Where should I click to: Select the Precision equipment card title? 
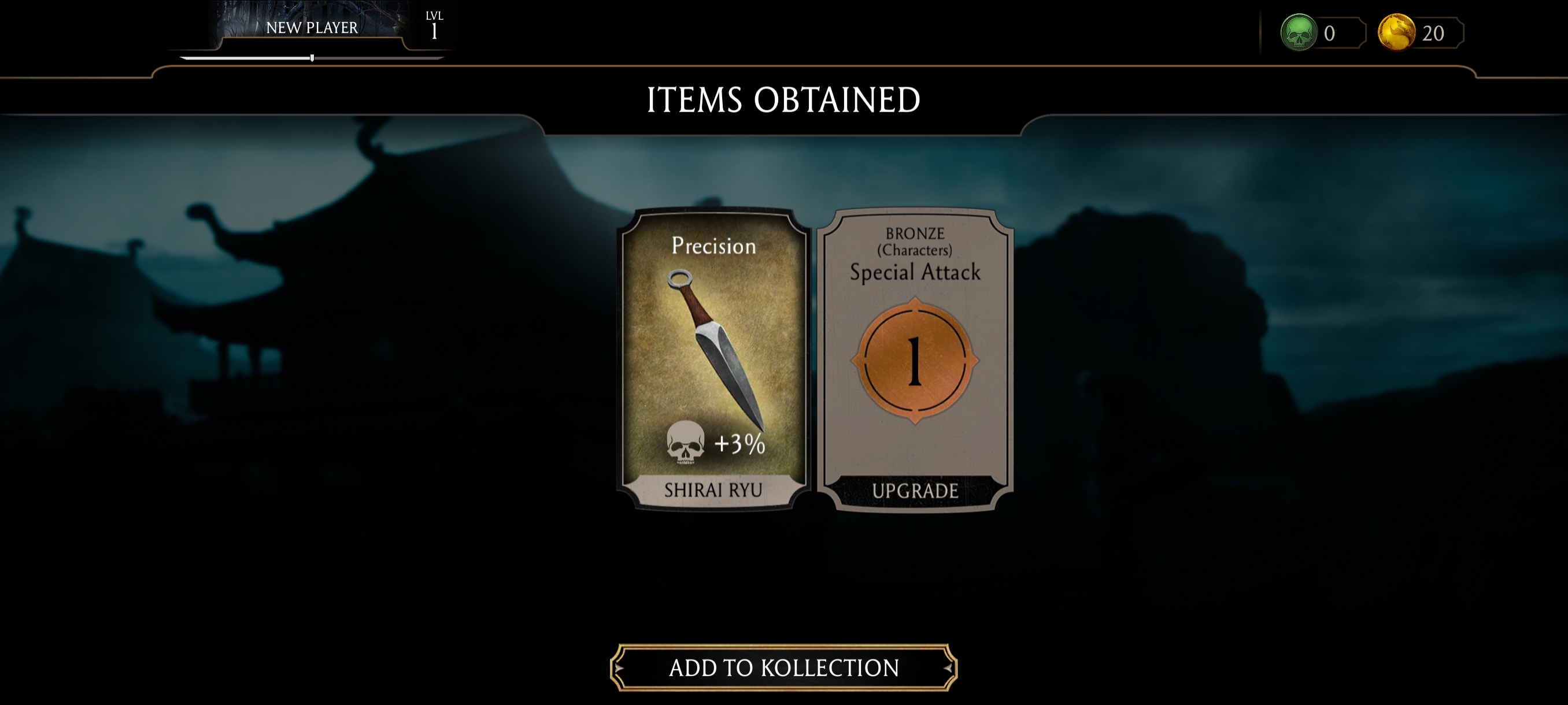point(713,246)
